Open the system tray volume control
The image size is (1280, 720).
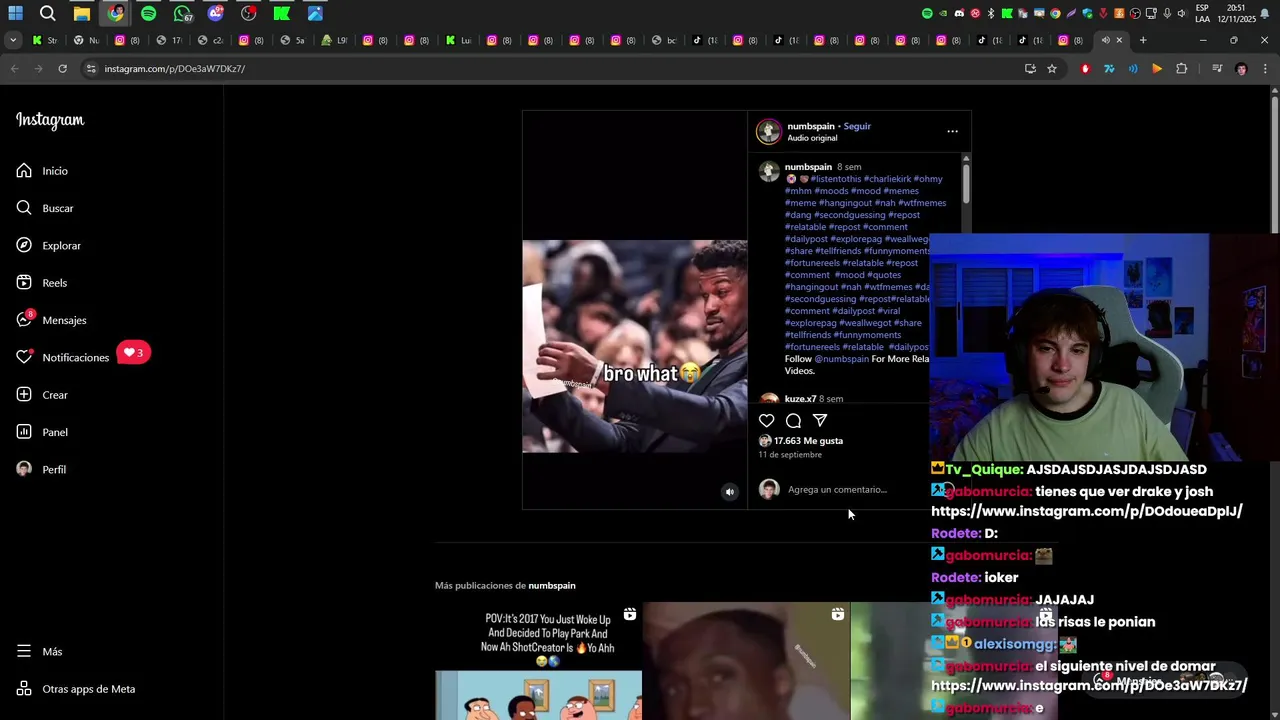tap(1181, 13)
